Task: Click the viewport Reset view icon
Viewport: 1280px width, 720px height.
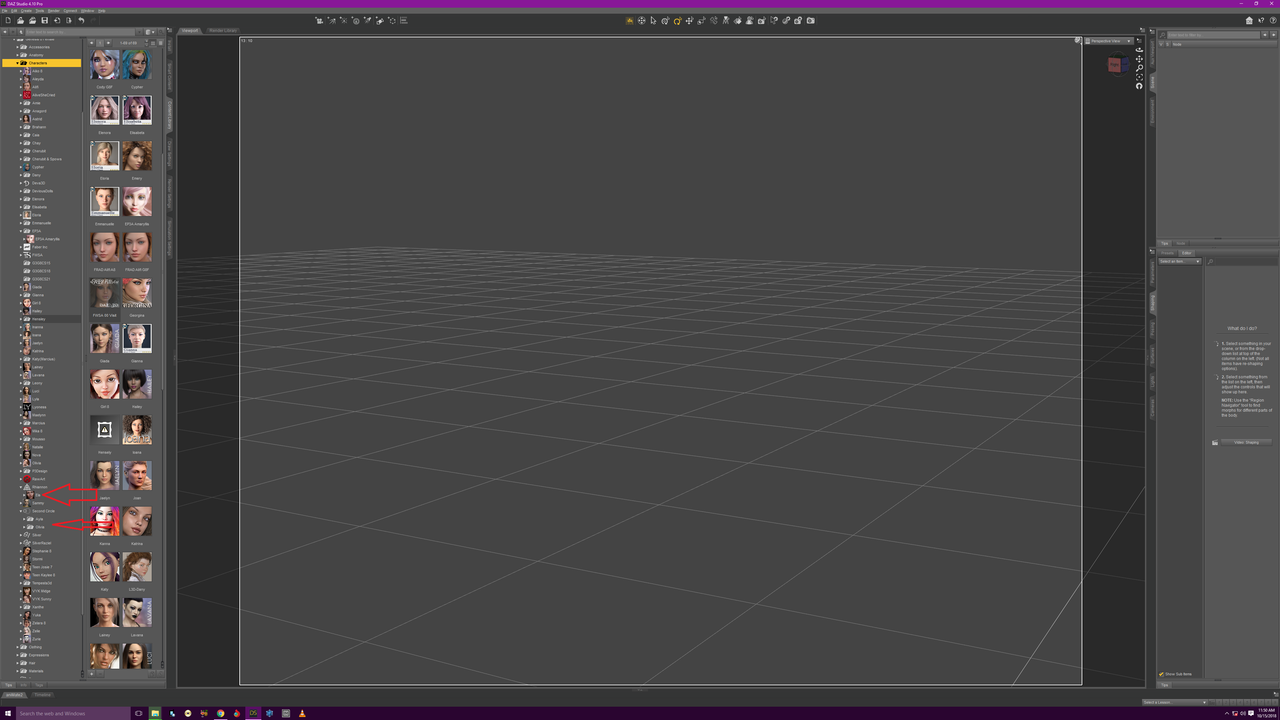Action: [x=1139, y=86]
